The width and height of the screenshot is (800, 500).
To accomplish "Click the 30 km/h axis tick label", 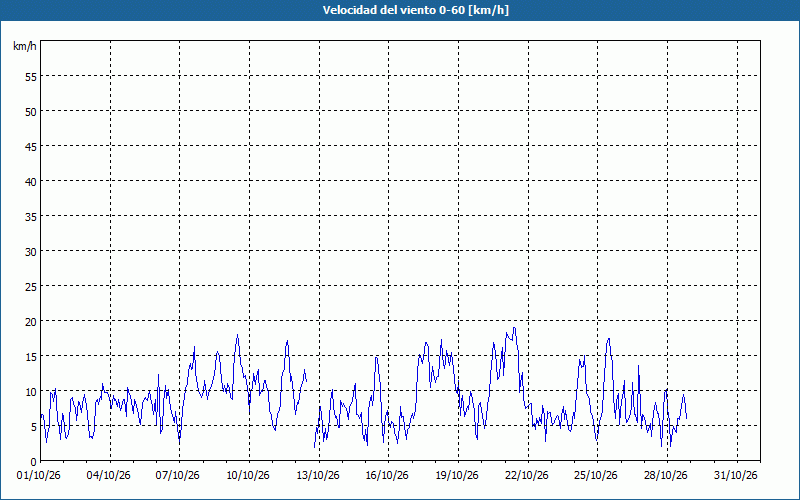I will [31, 252].
